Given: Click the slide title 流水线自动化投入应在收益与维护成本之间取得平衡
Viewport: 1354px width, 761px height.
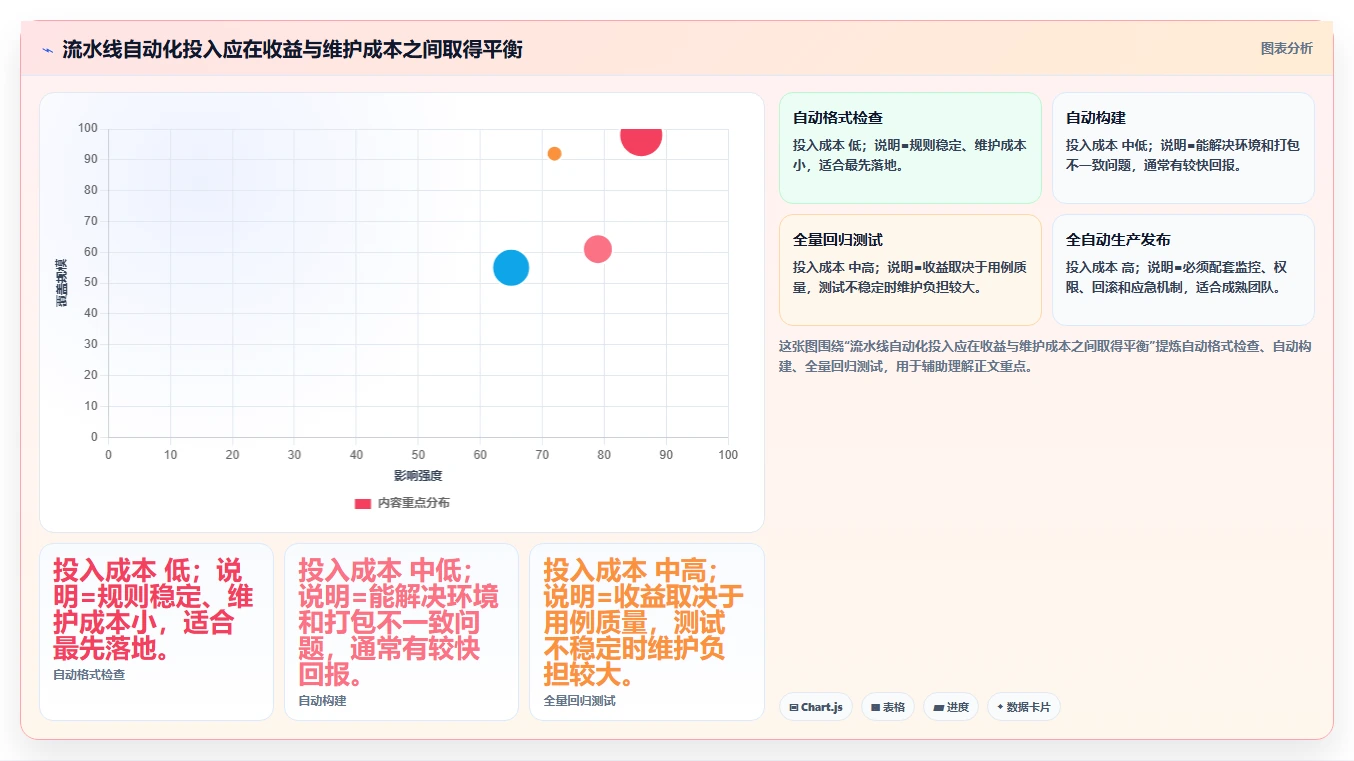Looking at the screenshot, I should pos(292,50).
